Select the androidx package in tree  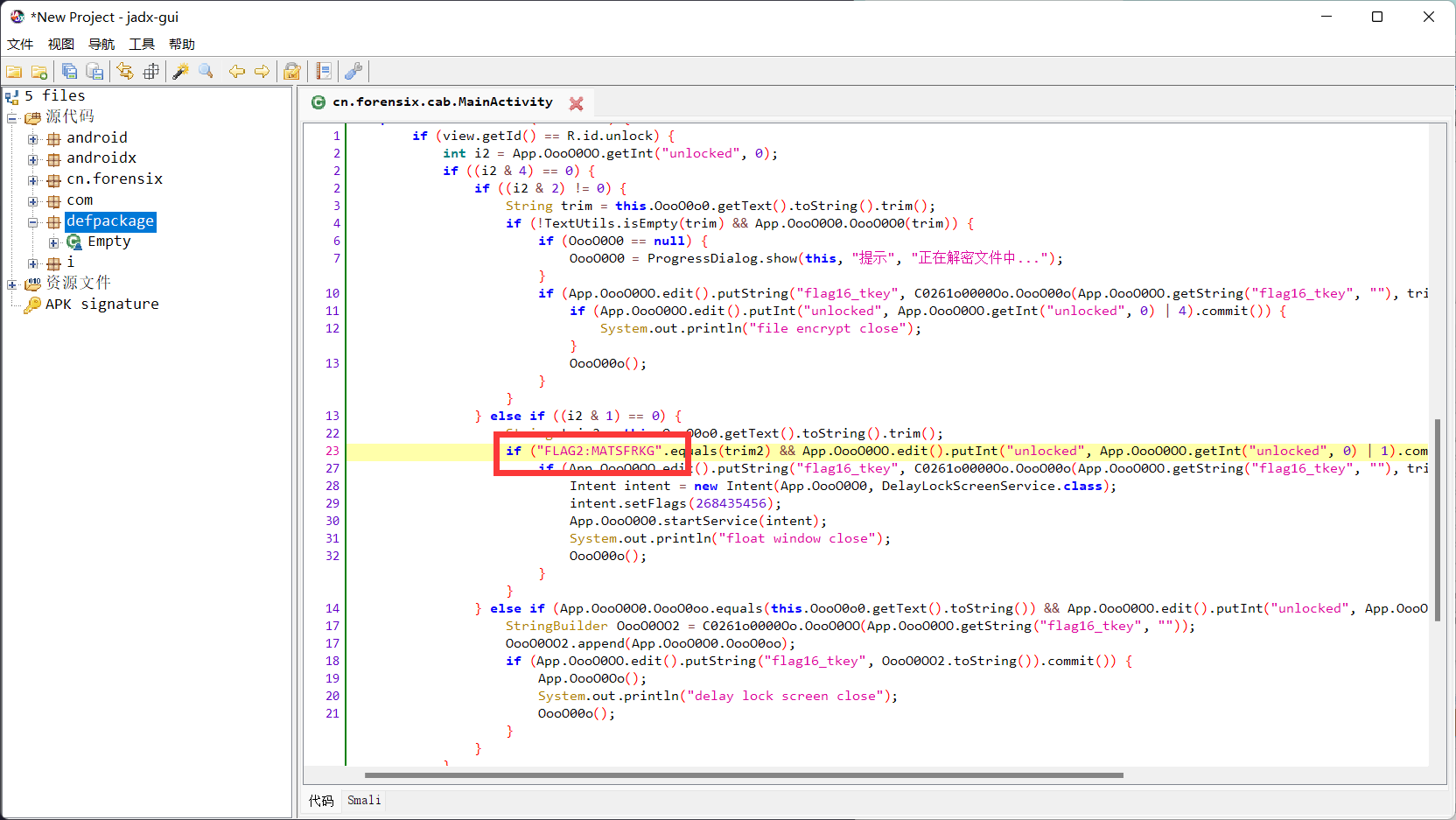pyautogui.click(x=101, y=158)
